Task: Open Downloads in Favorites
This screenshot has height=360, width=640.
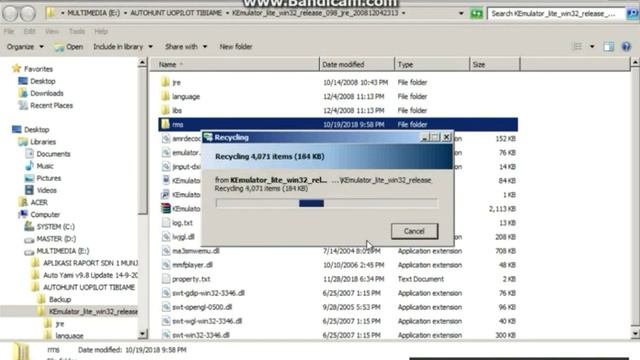Action: (x=47, y=93)
